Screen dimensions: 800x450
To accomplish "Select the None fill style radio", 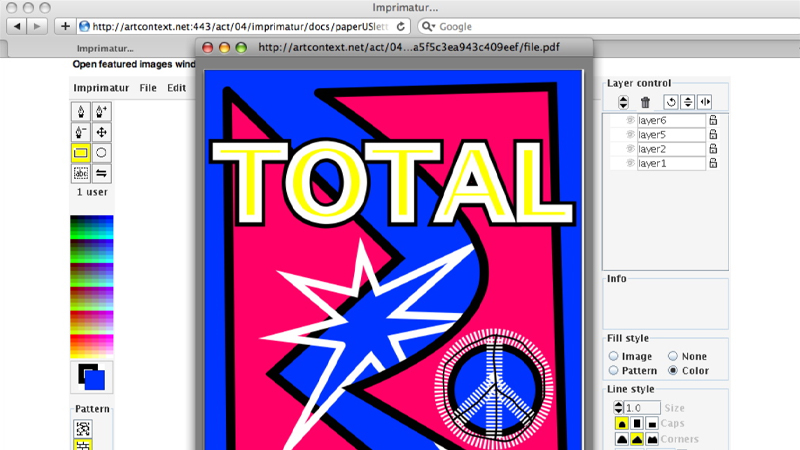I will 673,356.
